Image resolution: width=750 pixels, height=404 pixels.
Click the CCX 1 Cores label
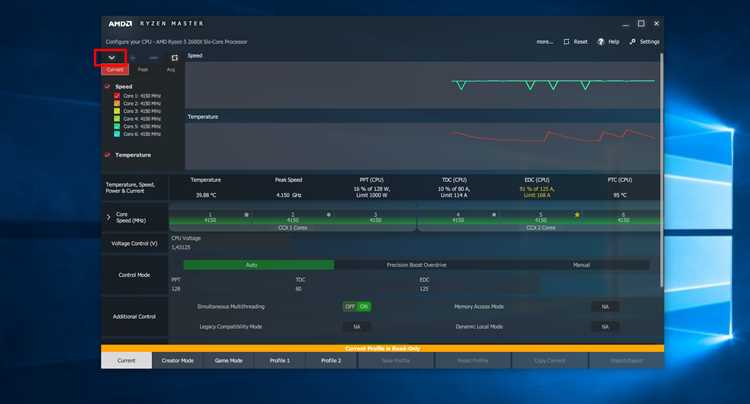pyautogui.click(x=293, y=228)
